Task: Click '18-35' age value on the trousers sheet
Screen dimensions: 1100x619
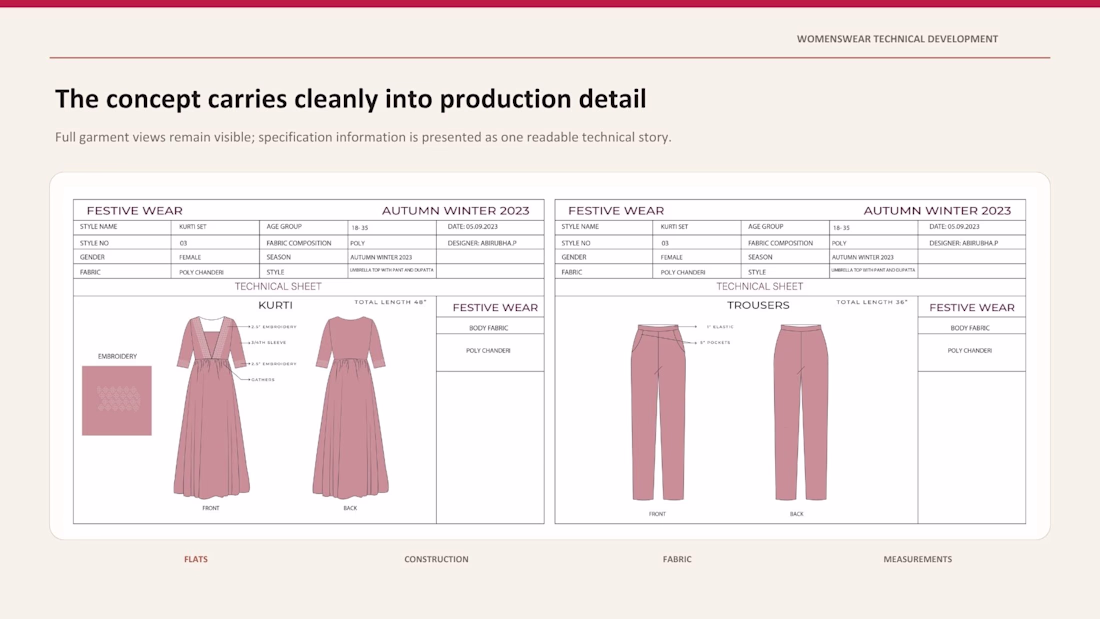Action: (840, 228)
